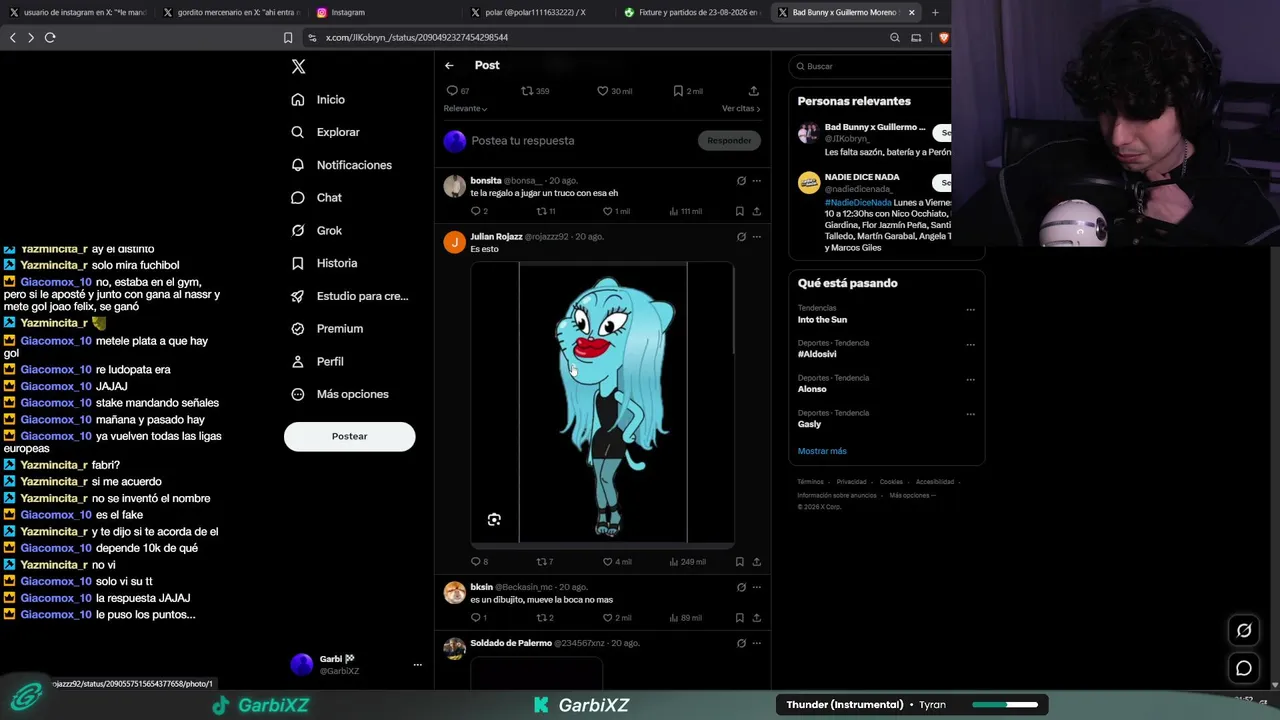Share Julian Rojazz's reply
This screenshot has width=1280, height=720.
(756, 561)
